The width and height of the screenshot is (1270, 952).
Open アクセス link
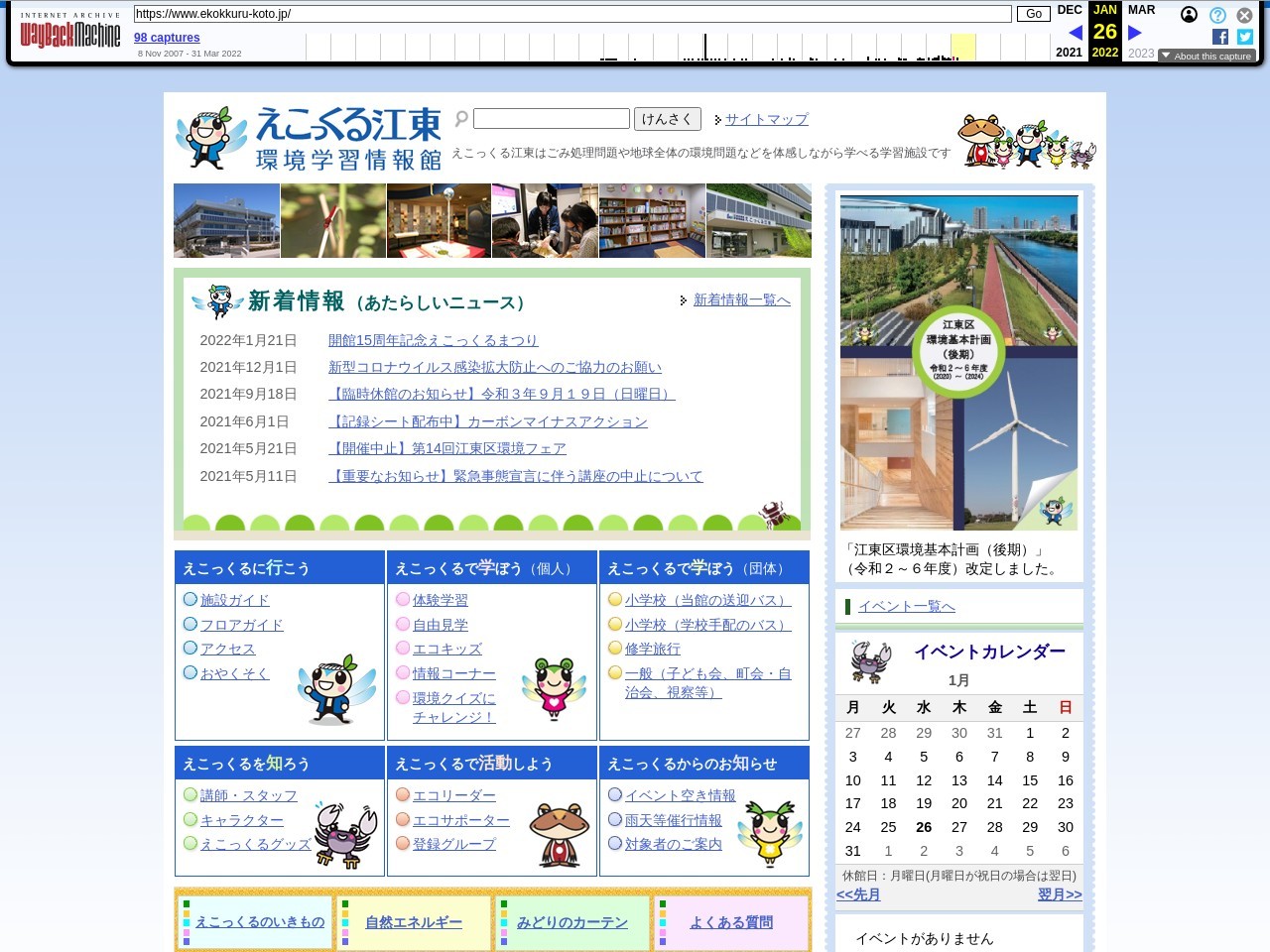click(228, 649)
